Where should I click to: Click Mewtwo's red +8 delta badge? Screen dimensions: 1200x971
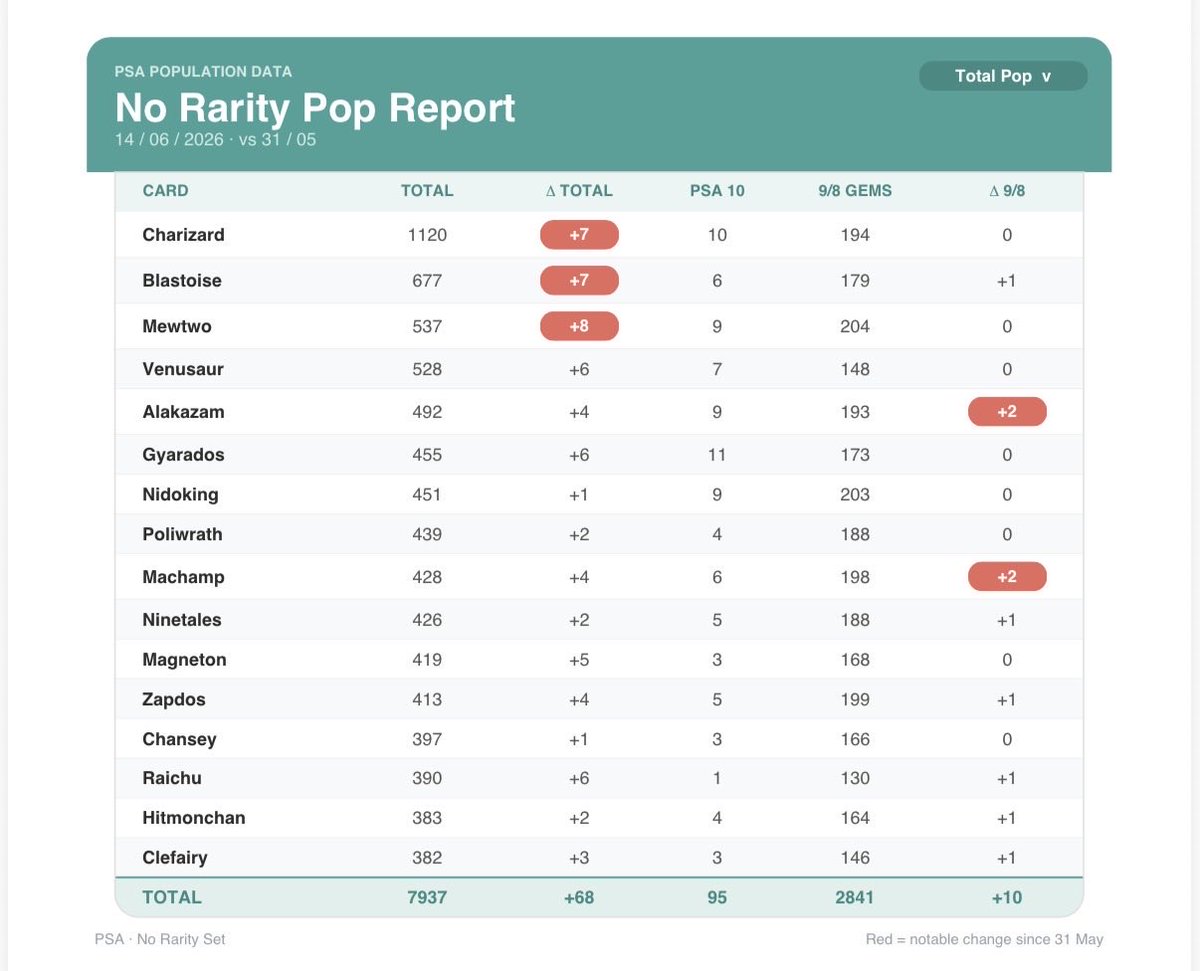click(579, 326)
